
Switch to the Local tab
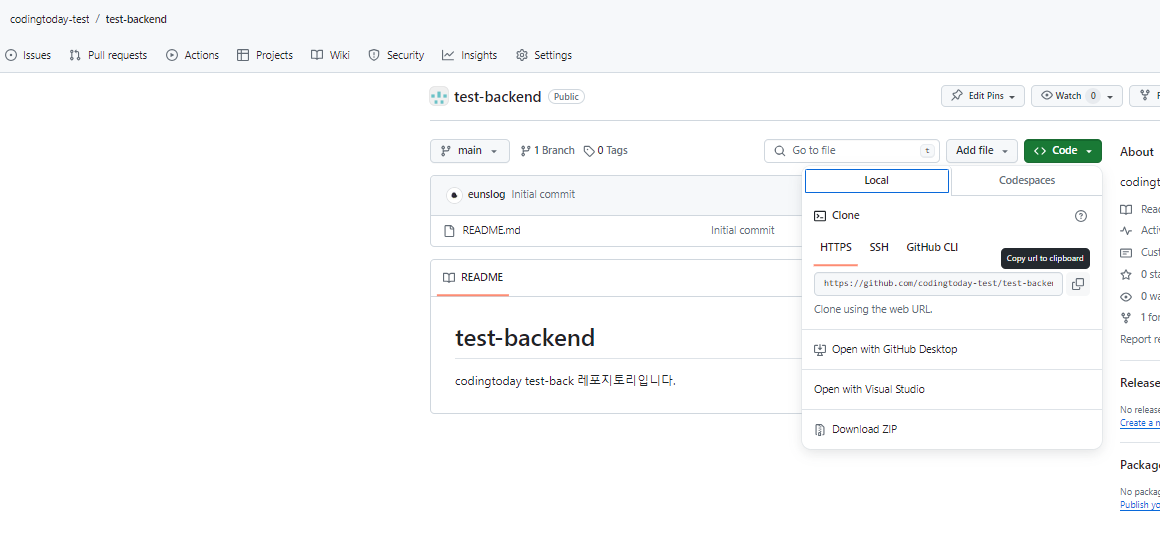[x=877, y=181]
